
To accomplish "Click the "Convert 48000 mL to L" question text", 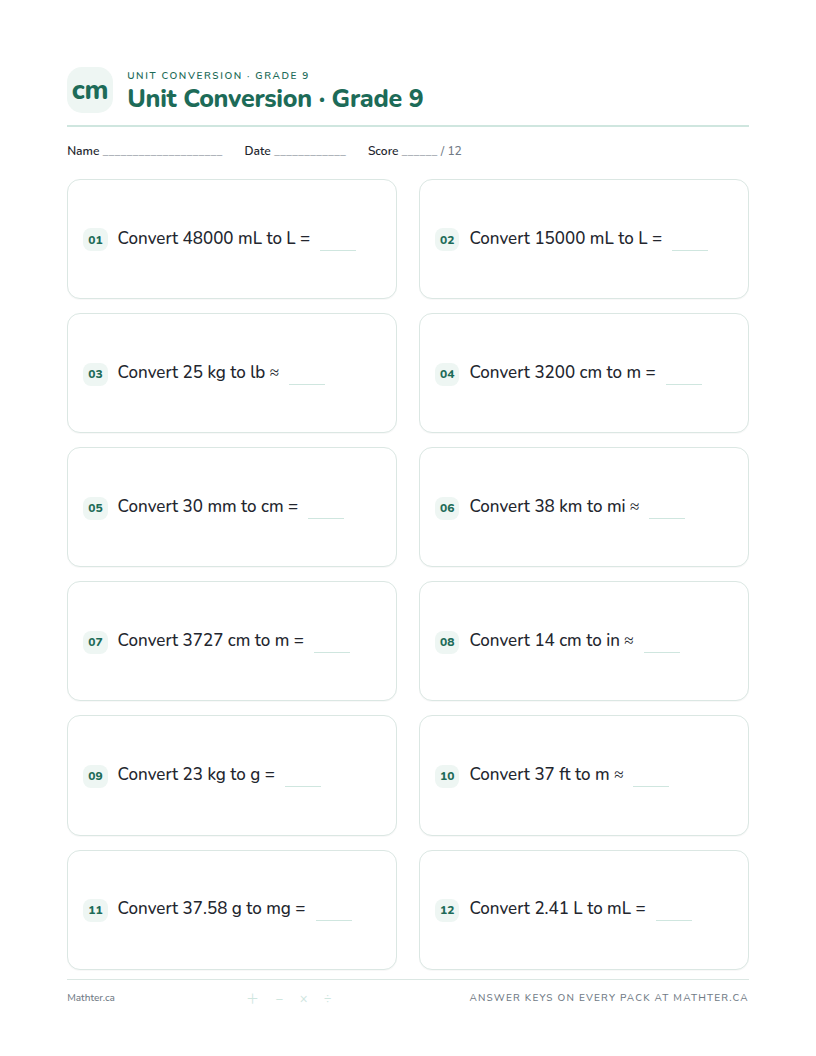I will point(213,238).
